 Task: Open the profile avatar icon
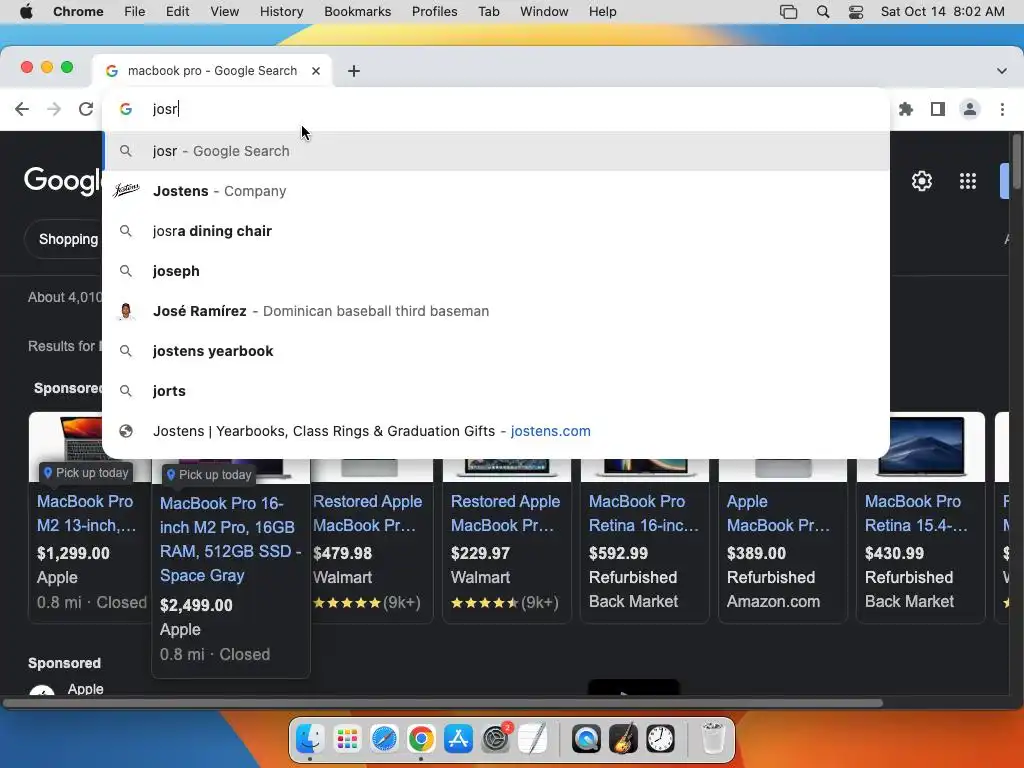pyautogui.click(x=970, y=109)
